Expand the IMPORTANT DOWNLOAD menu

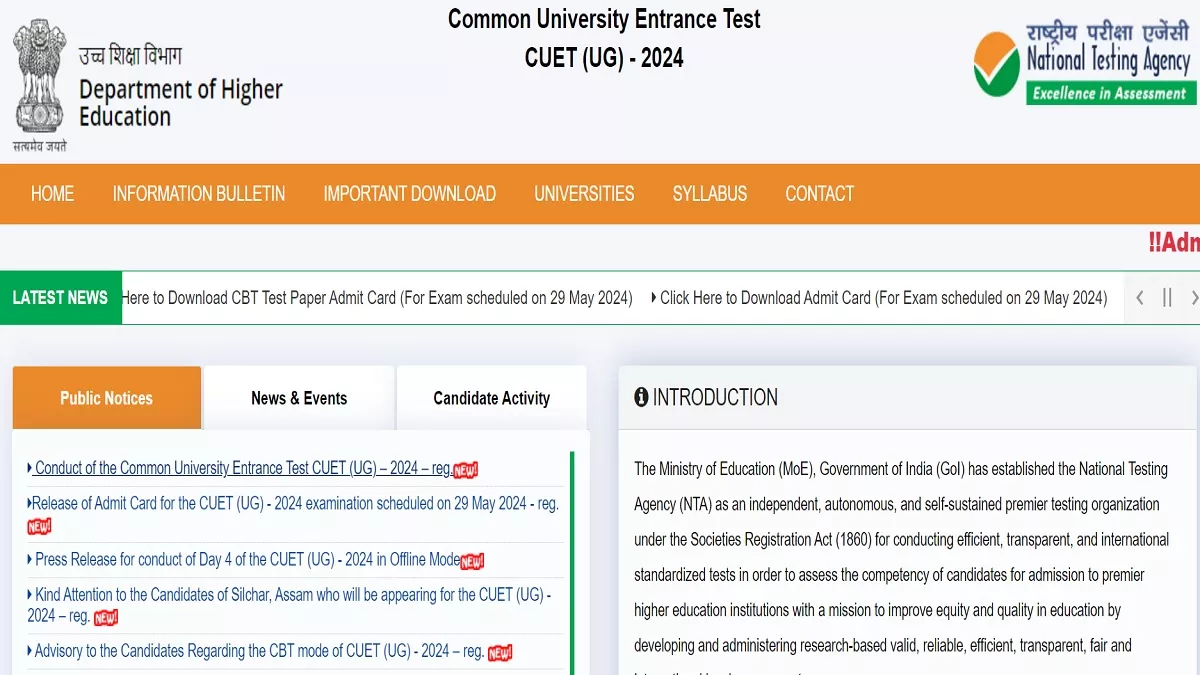[x=409, y=194]
